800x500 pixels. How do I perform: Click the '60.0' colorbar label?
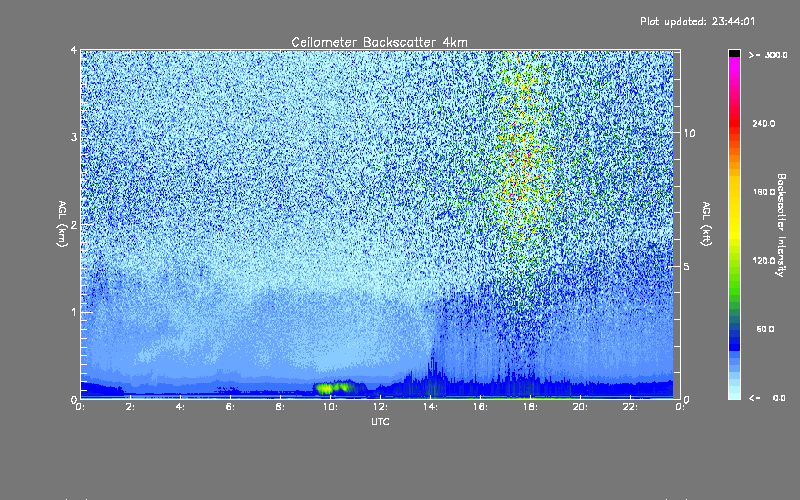point(765,329)
